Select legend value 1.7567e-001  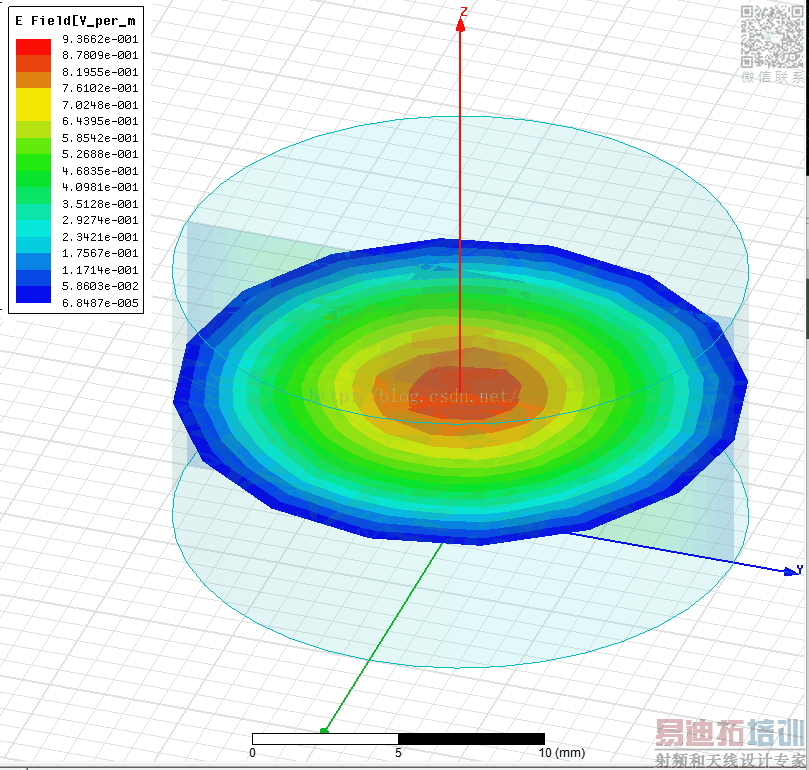[100, 253]
